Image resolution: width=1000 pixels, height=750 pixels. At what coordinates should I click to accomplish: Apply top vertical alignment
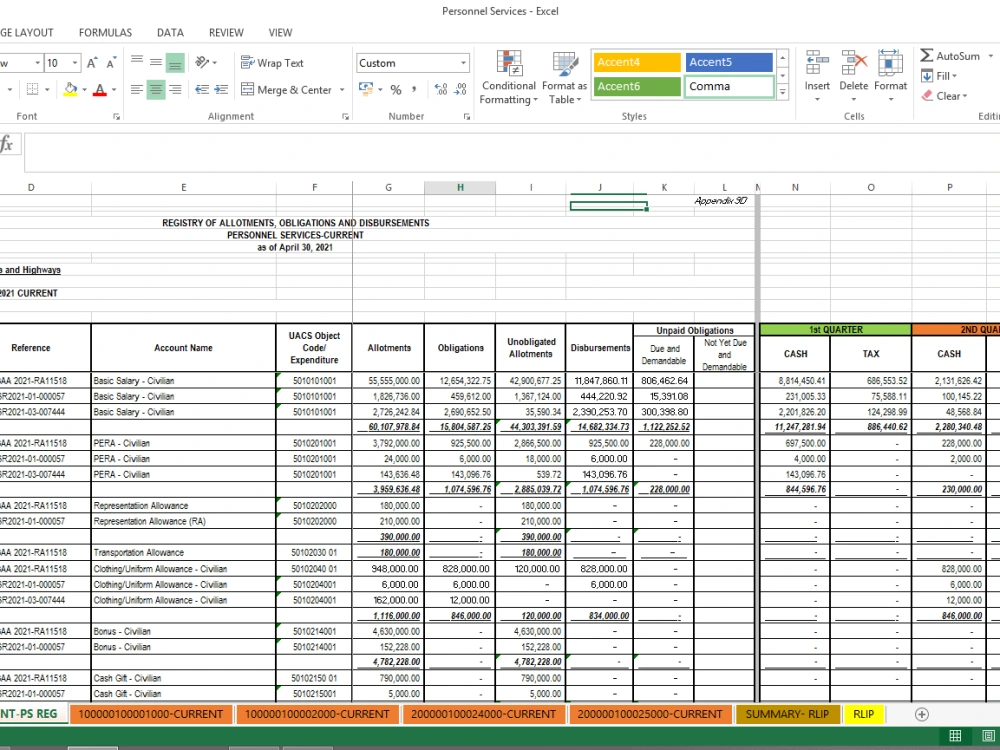(x=136, y=62)
